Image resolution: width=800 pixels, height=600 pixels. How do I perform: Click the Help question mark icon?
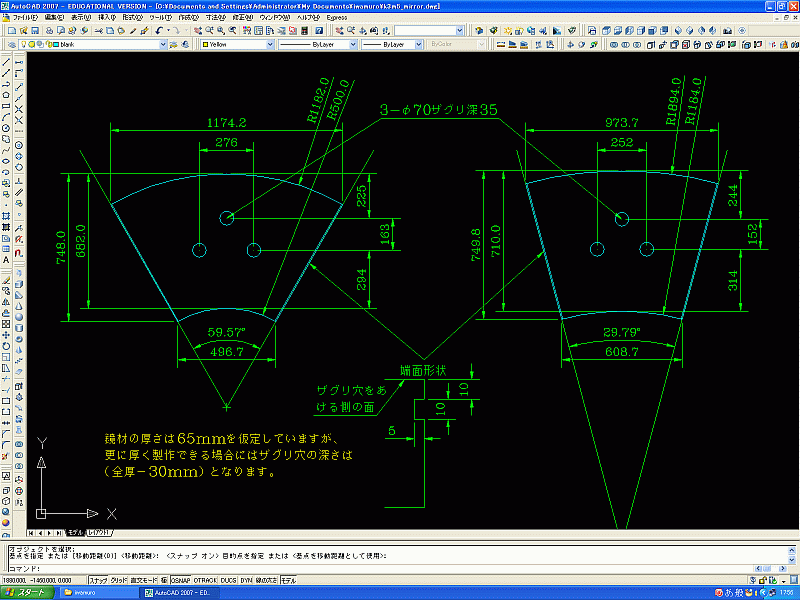point(319,31)
